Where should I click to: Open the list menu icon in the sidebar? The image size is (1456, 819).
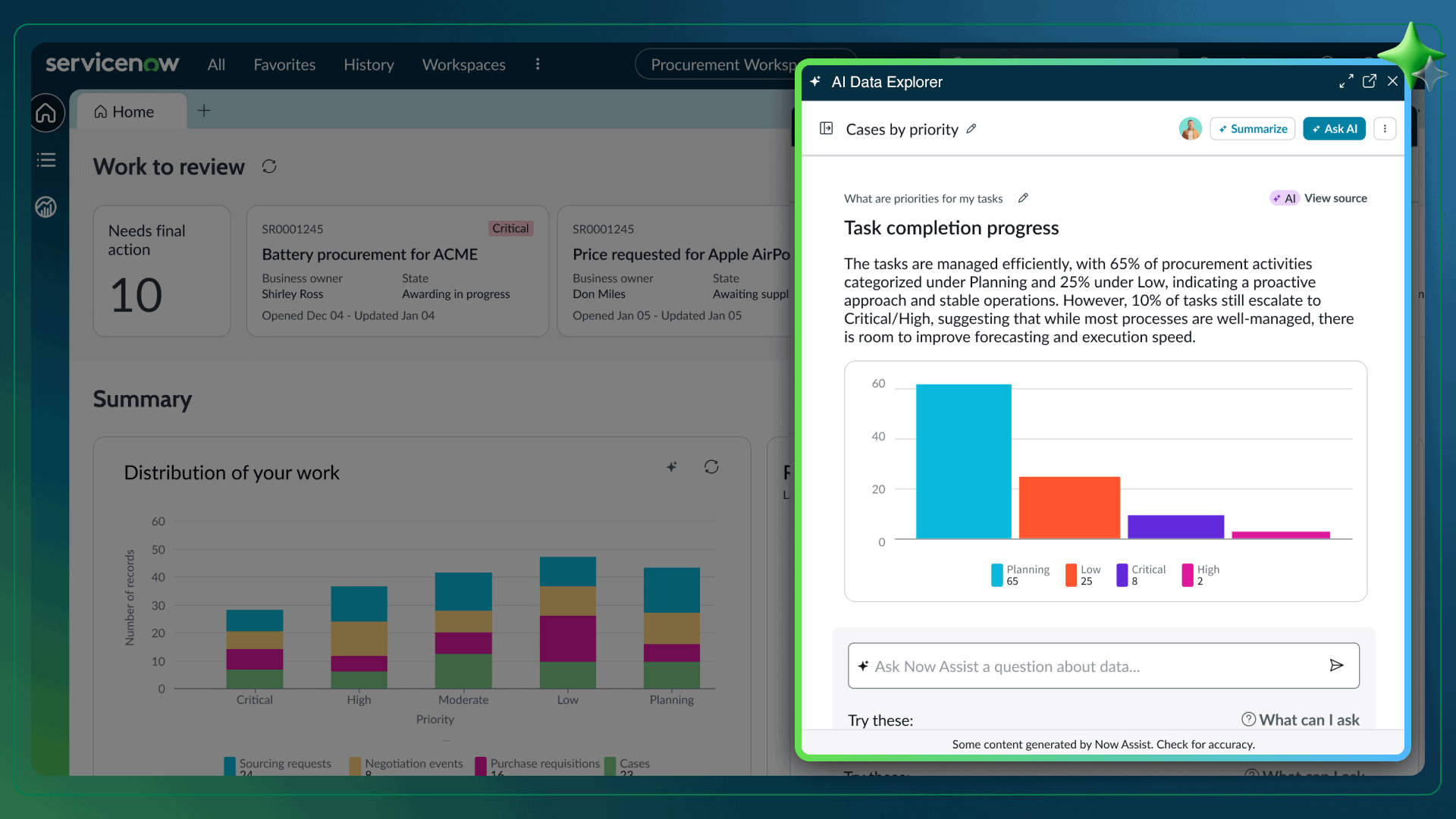point(46,160)
